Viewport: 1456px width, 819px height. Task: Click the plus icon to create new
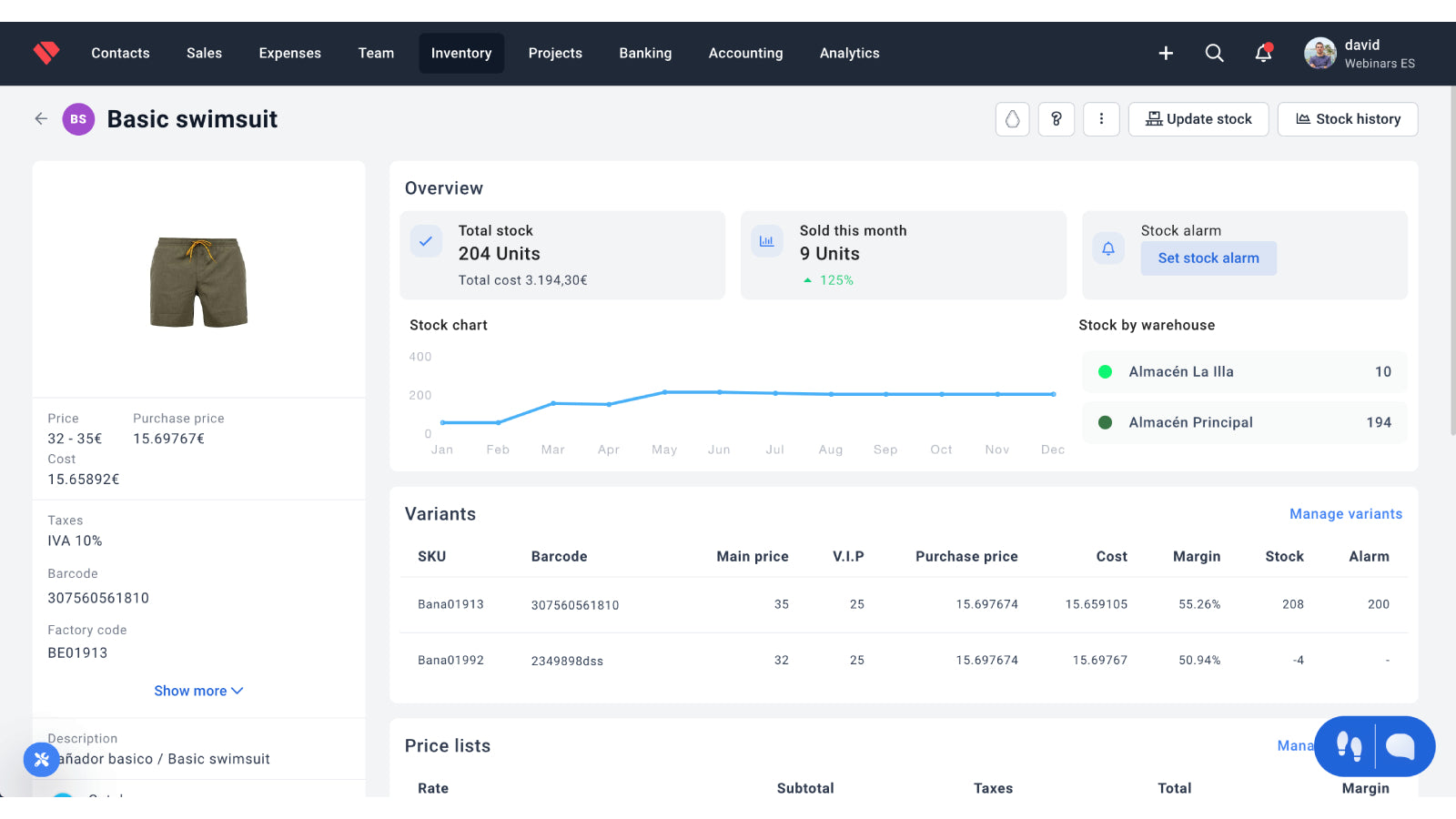pos(1166,54)
